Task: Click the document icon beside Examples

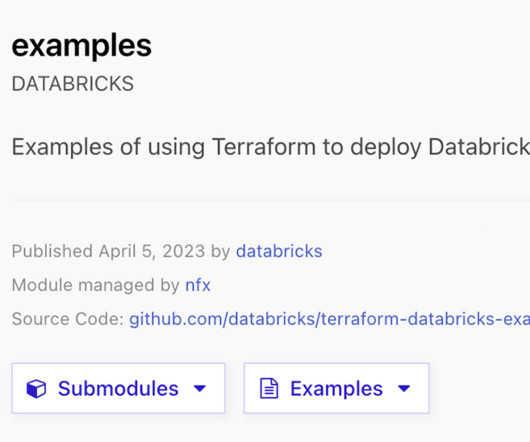Action: point(269,388)
